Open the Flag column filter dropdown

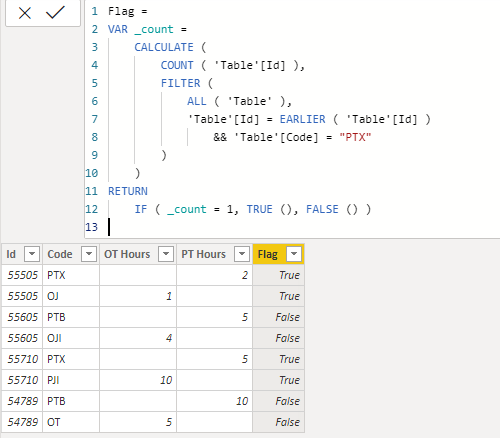click(294, 254)
